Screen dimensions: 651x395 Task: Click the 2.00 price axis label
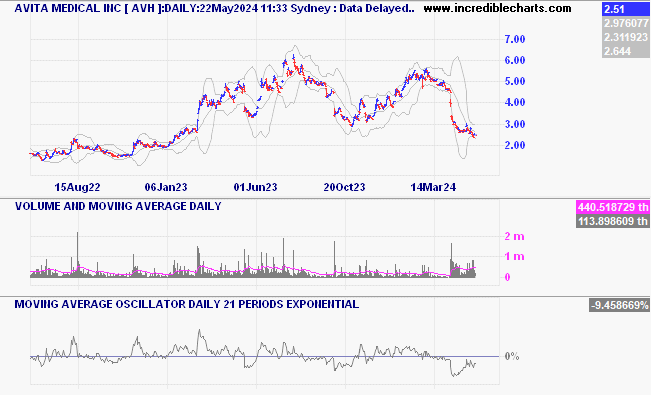[x=515, y=145]
